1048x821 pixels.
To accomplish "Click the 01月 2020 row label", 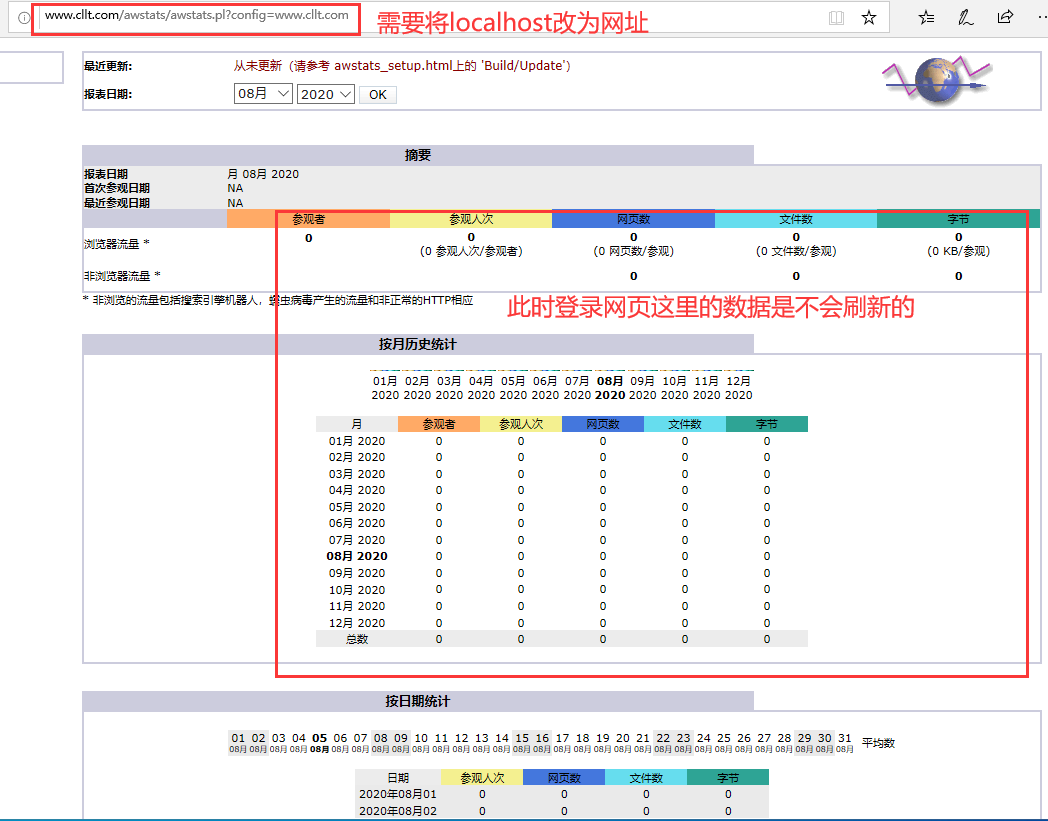I will click(357, 441).
